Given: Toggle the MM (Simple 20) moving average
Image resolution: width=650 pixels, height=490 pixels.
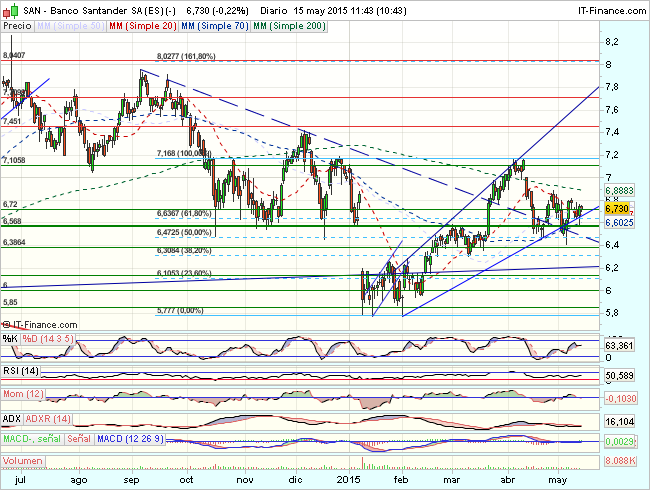Looking at the screenshot, I should tap(138, 24).
